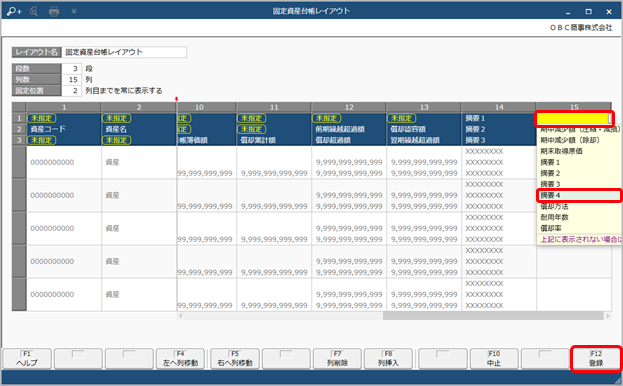Select column header 10

click(207, 107)
